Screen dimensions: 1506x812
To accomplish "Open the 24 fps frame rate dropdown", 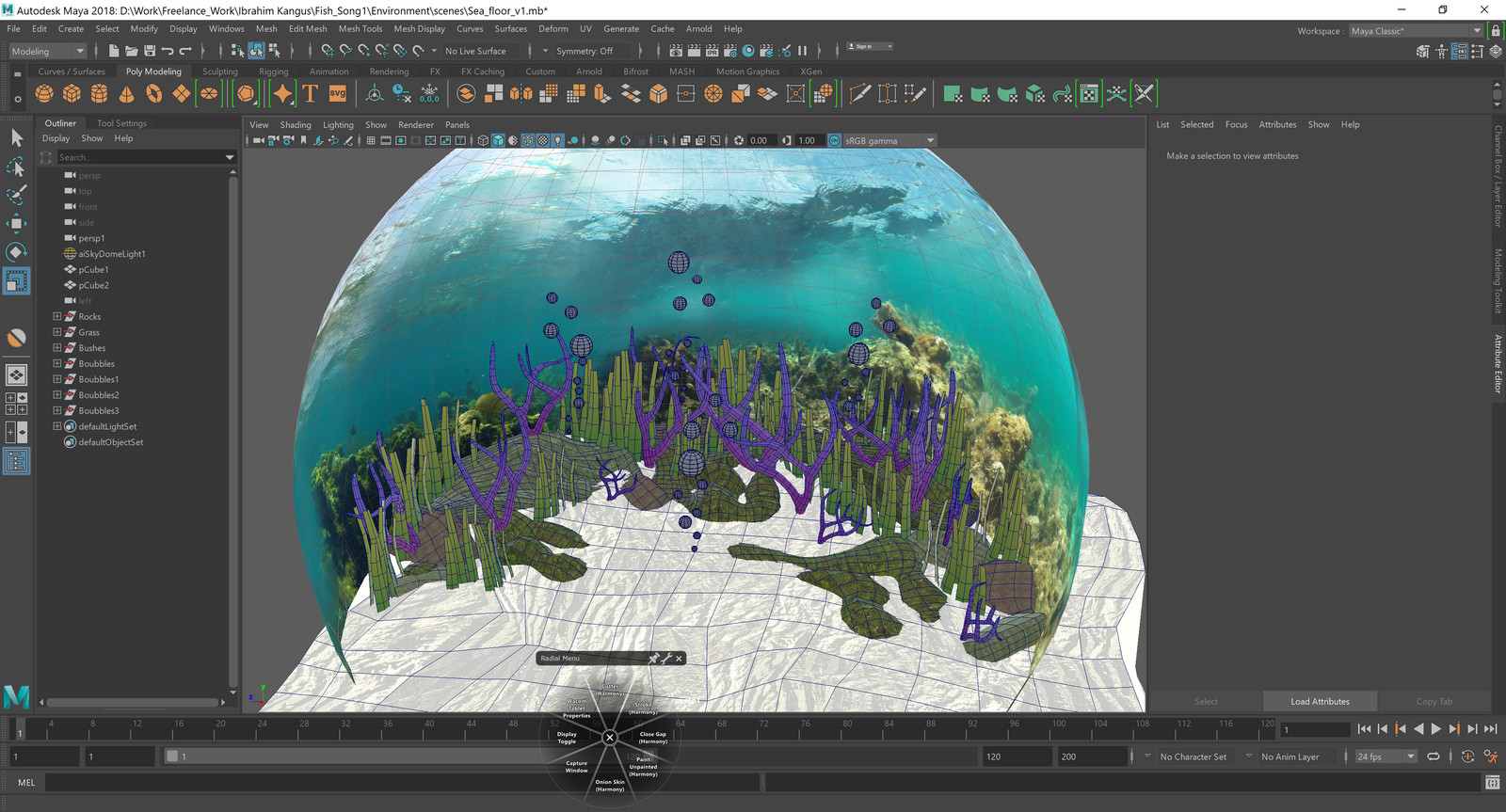I will (1386, 756).
